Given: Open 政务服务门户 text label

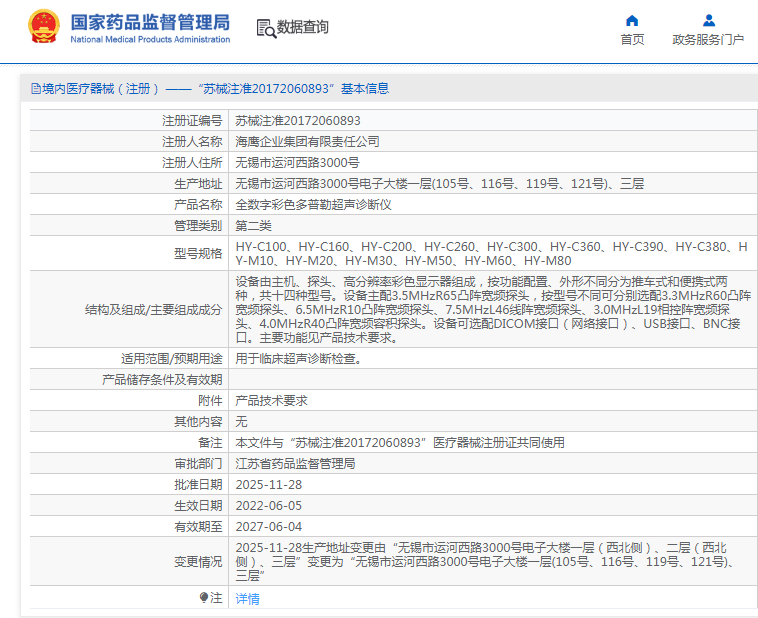Looking at the screenshot, I should click(708, 40).
